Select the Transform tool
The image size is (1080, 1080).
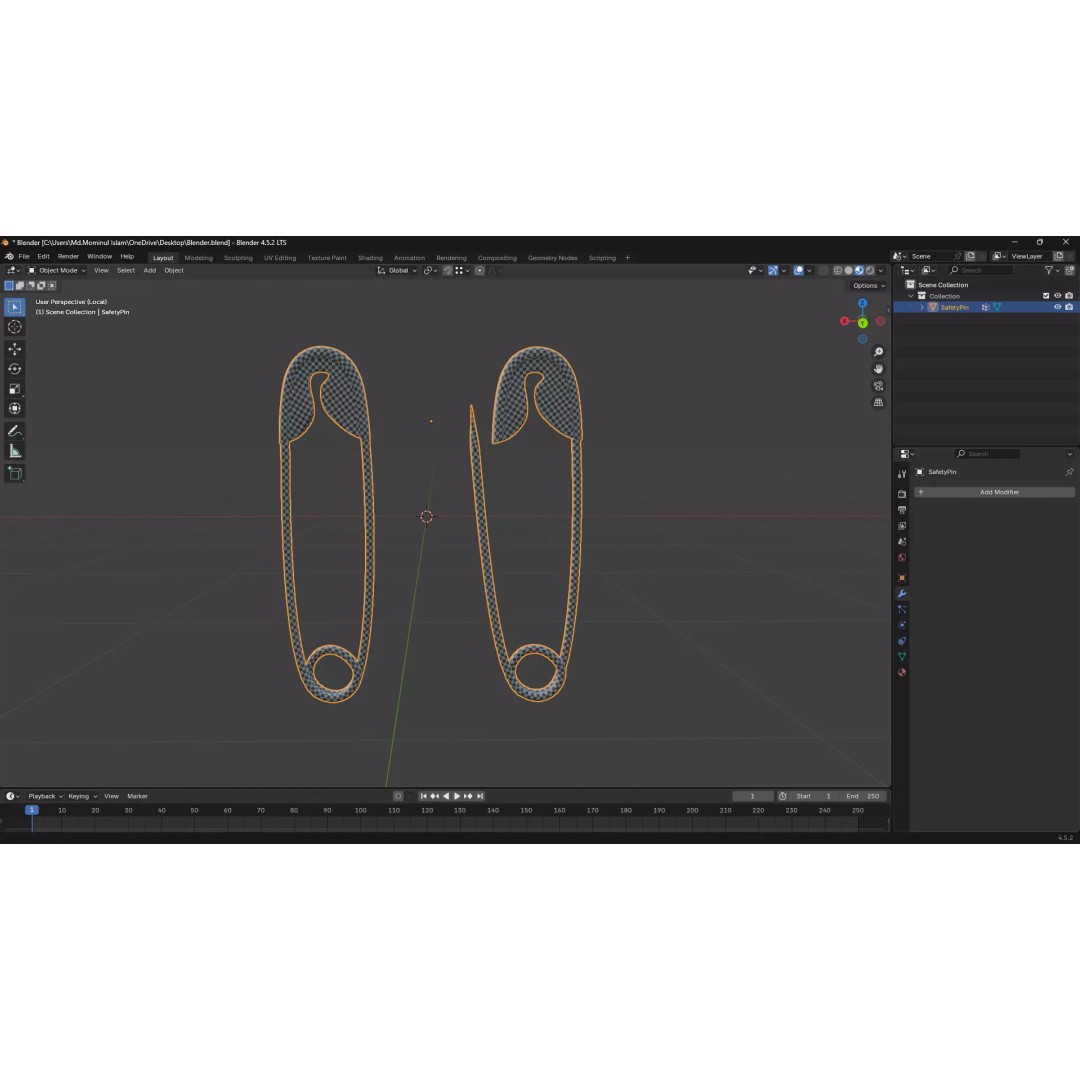(x=14, y=409)
